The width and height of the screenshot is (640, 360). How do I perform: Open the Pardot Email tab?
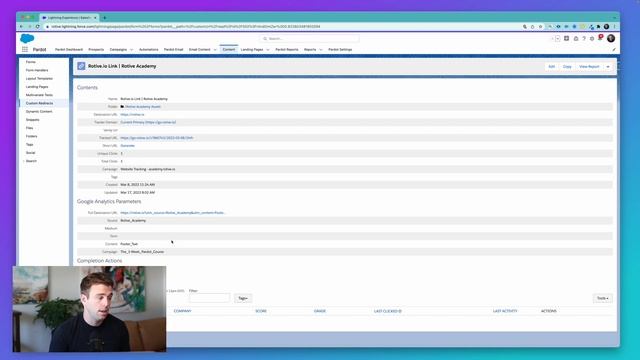tap(173, 49)
